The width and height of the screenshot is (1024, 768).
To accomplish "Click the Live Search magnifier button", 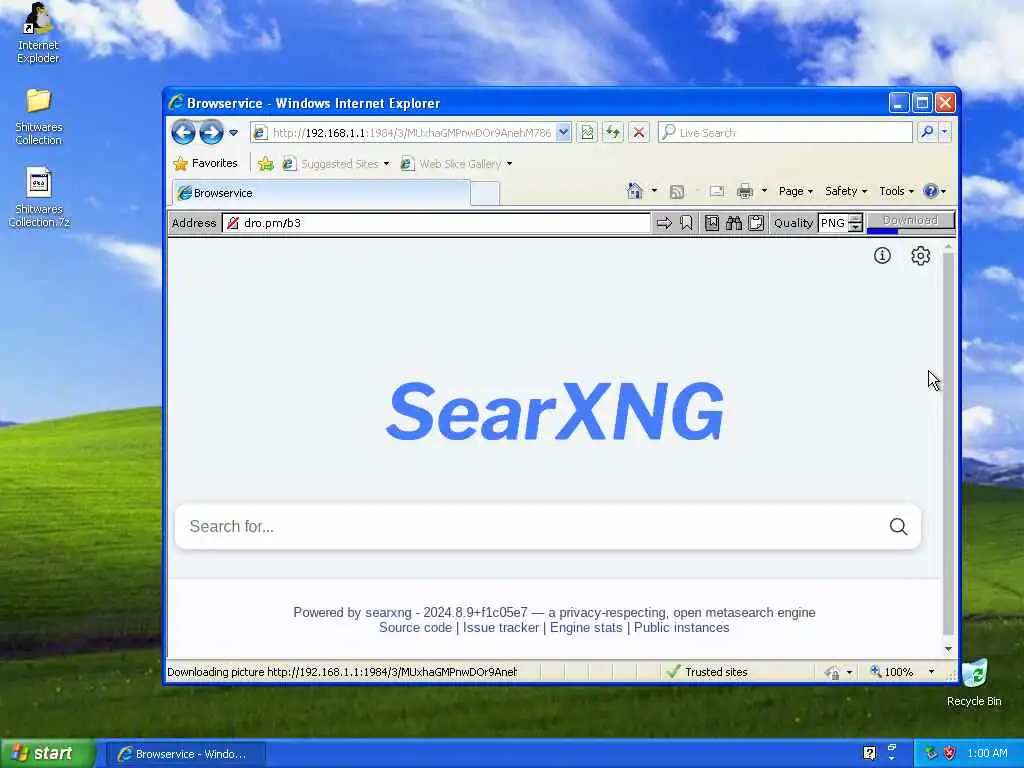I will point(927,133).
